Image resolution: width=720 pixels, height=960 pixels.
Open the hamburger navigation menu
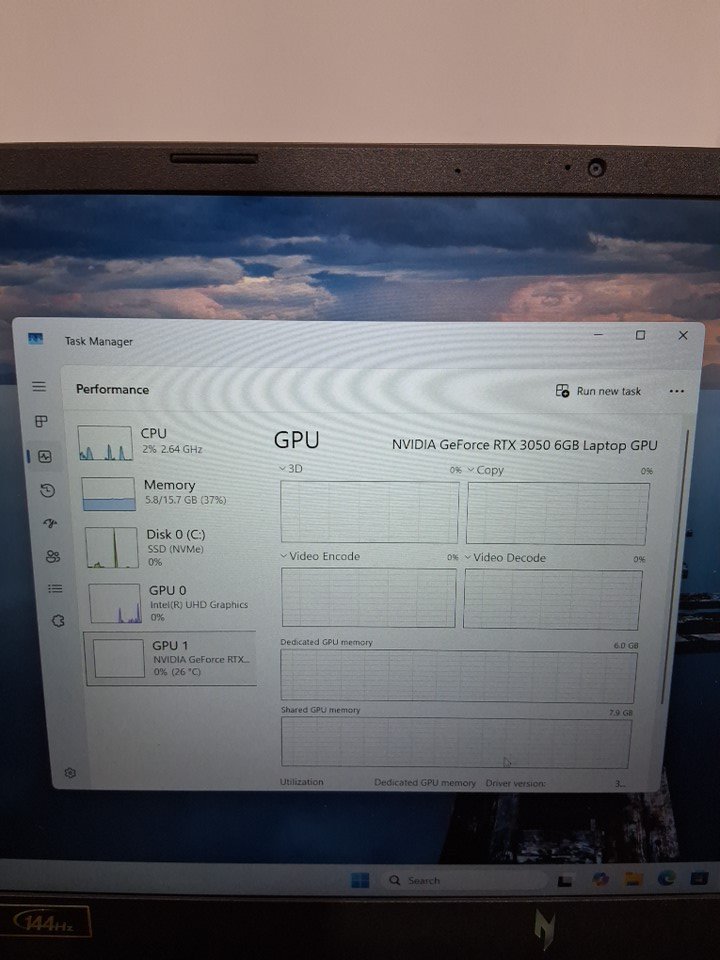point(39,387)
